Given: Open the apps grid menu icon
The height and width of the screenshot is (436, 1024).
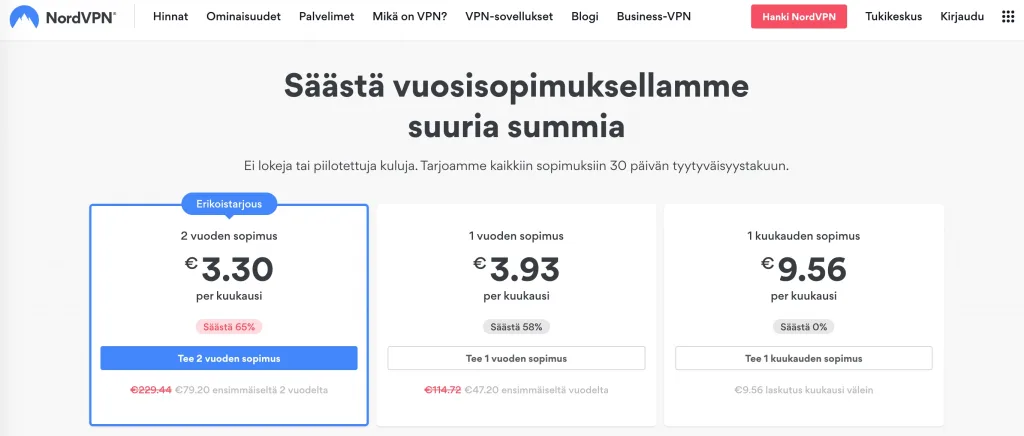Looking at the screenshot, I should pos(1007,17).
